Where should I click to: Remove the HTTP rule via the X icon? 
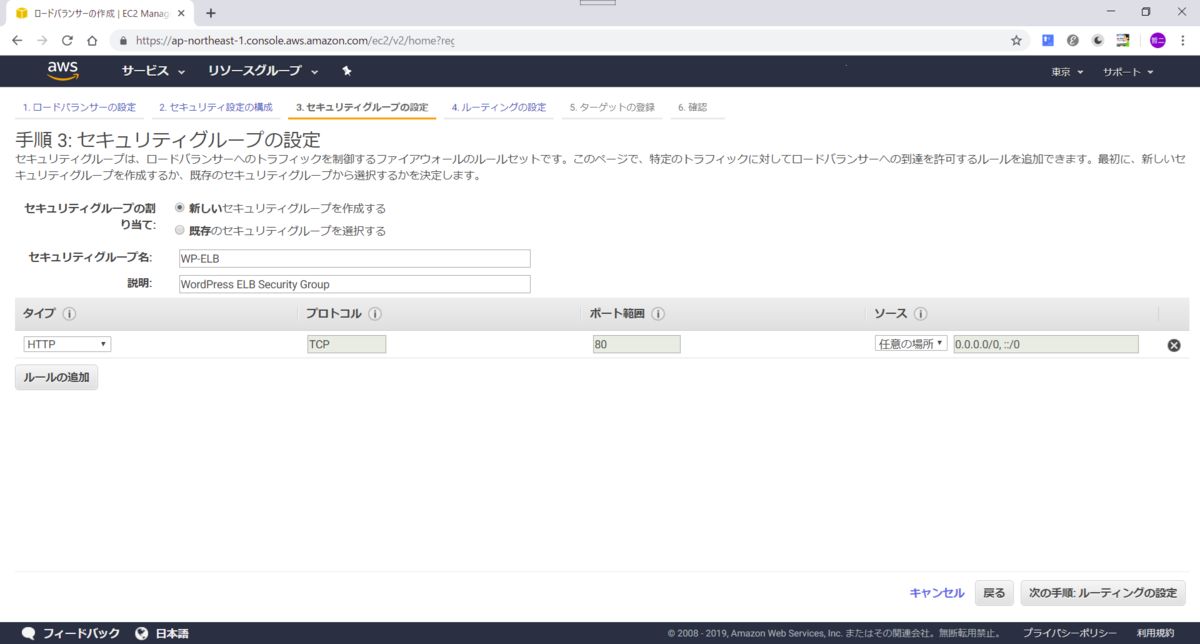click(x=1173, y=343)
